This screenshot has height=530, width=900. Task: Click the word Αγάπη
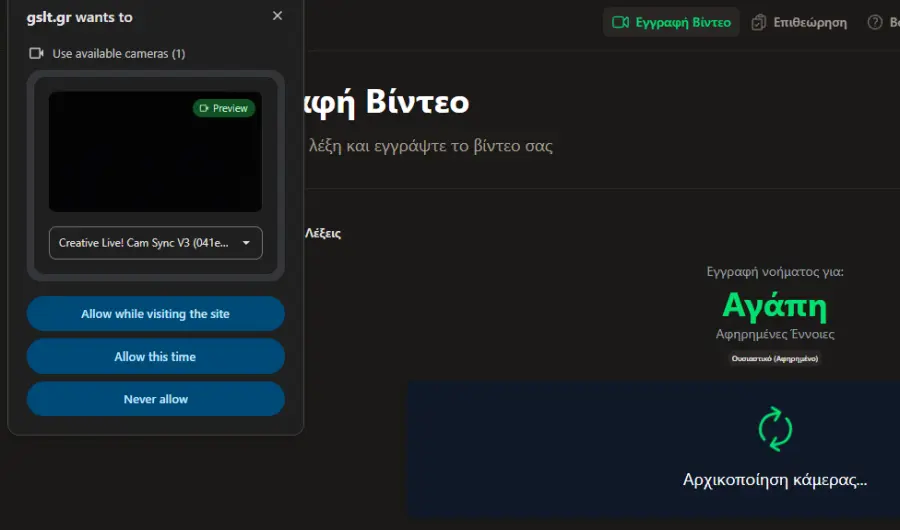775,305
